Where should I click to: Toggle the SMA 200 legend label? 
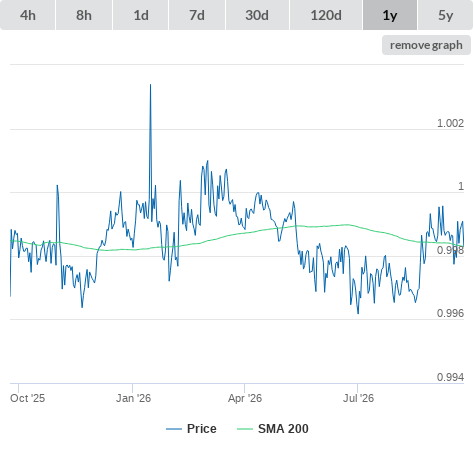coord(283,429)
